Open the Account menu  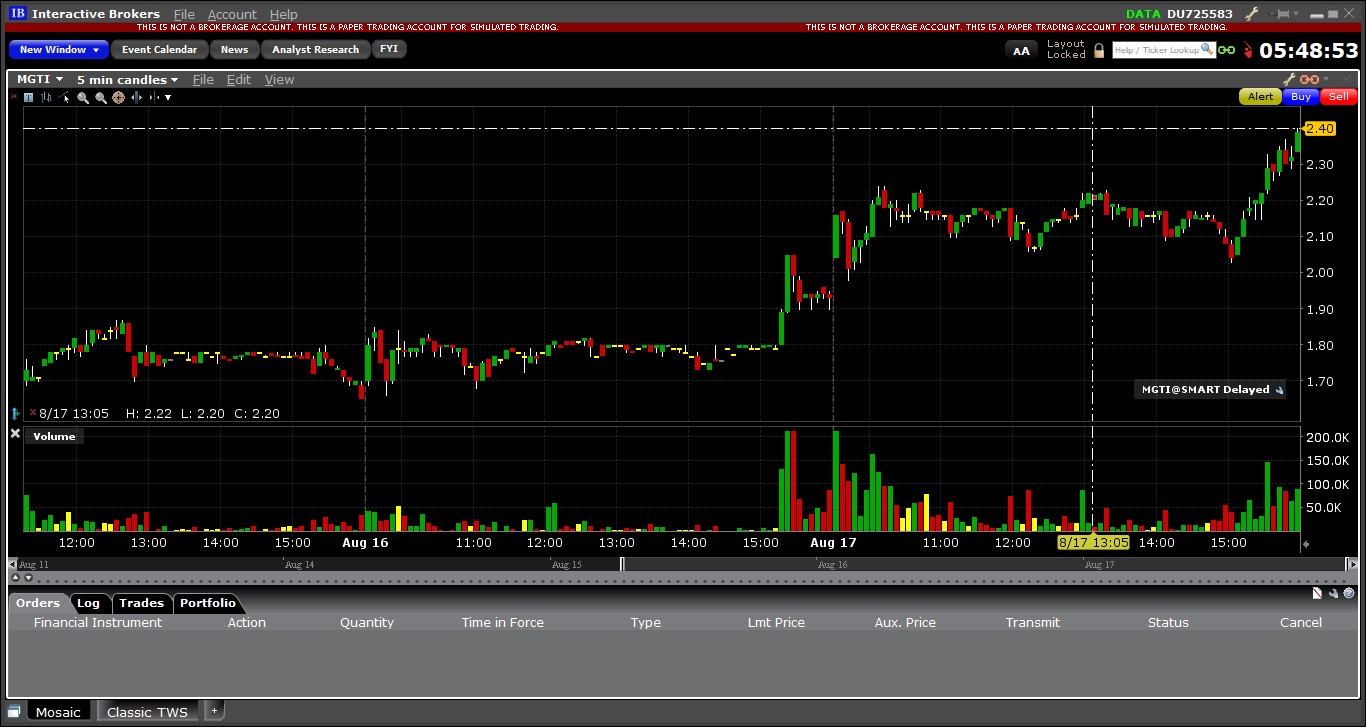click(x=232, y=14)
